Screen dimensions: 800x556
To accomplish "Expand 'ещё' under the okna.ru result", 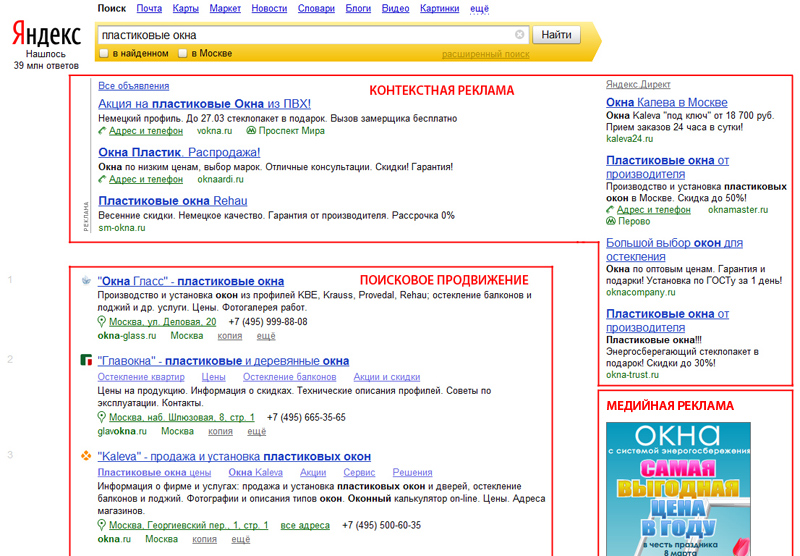I will (241, 539).
